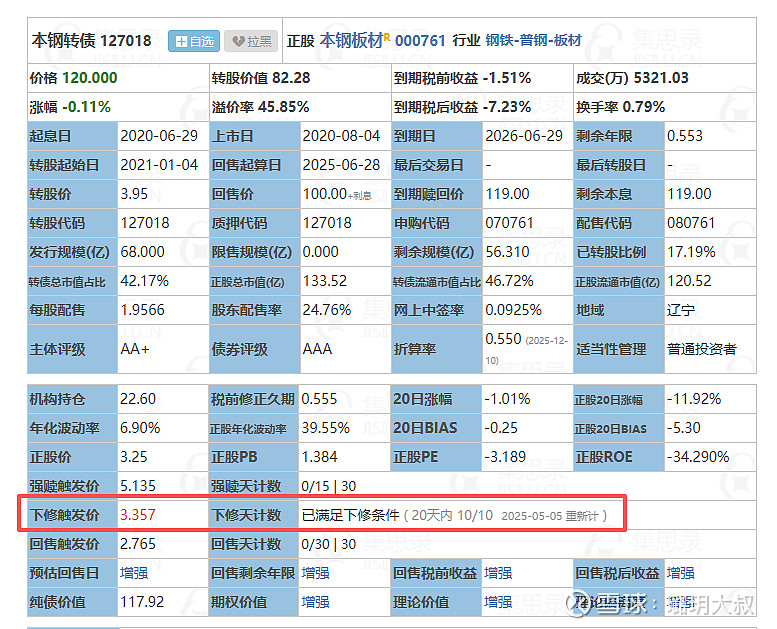Open stock code 000761 link

(420, 40)
